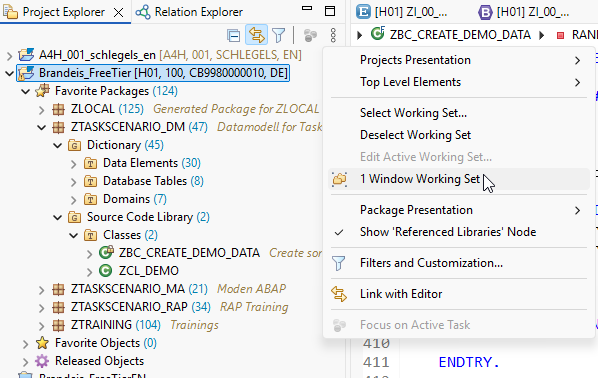
Task: Click the Domains folder icon
Action: 90,199
